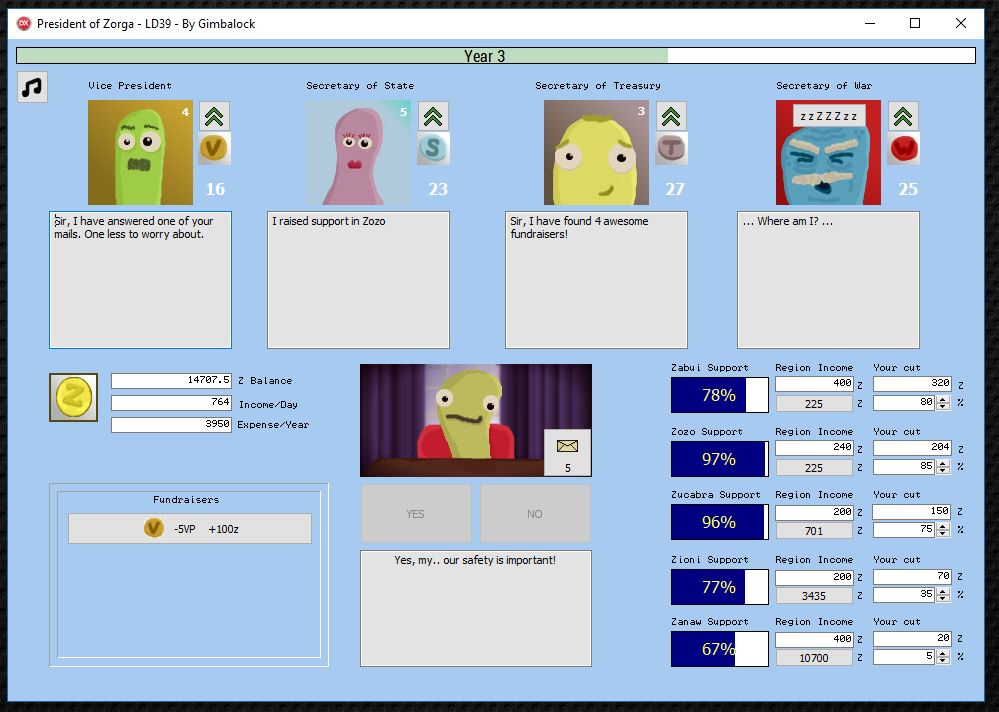Click the YES button
Viewport: 999px width, 712px height.
(416, 514)
